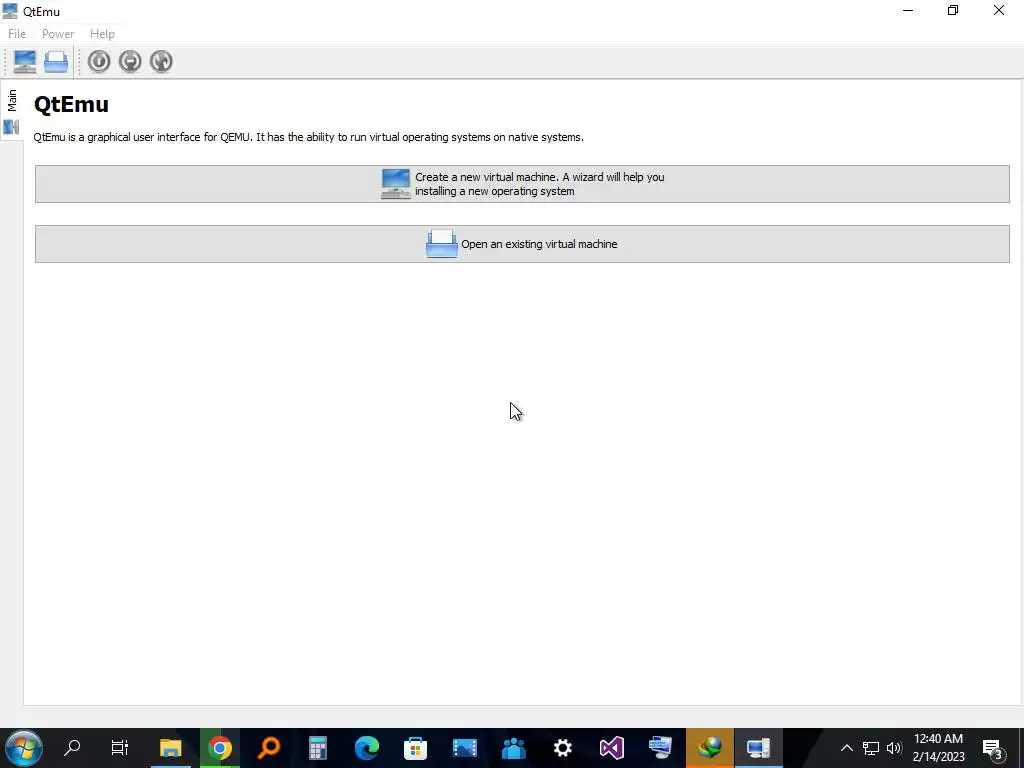Click the new virtual machine toolbar icon
Screen dimensions: 1024x768
[x=25, y=61]
